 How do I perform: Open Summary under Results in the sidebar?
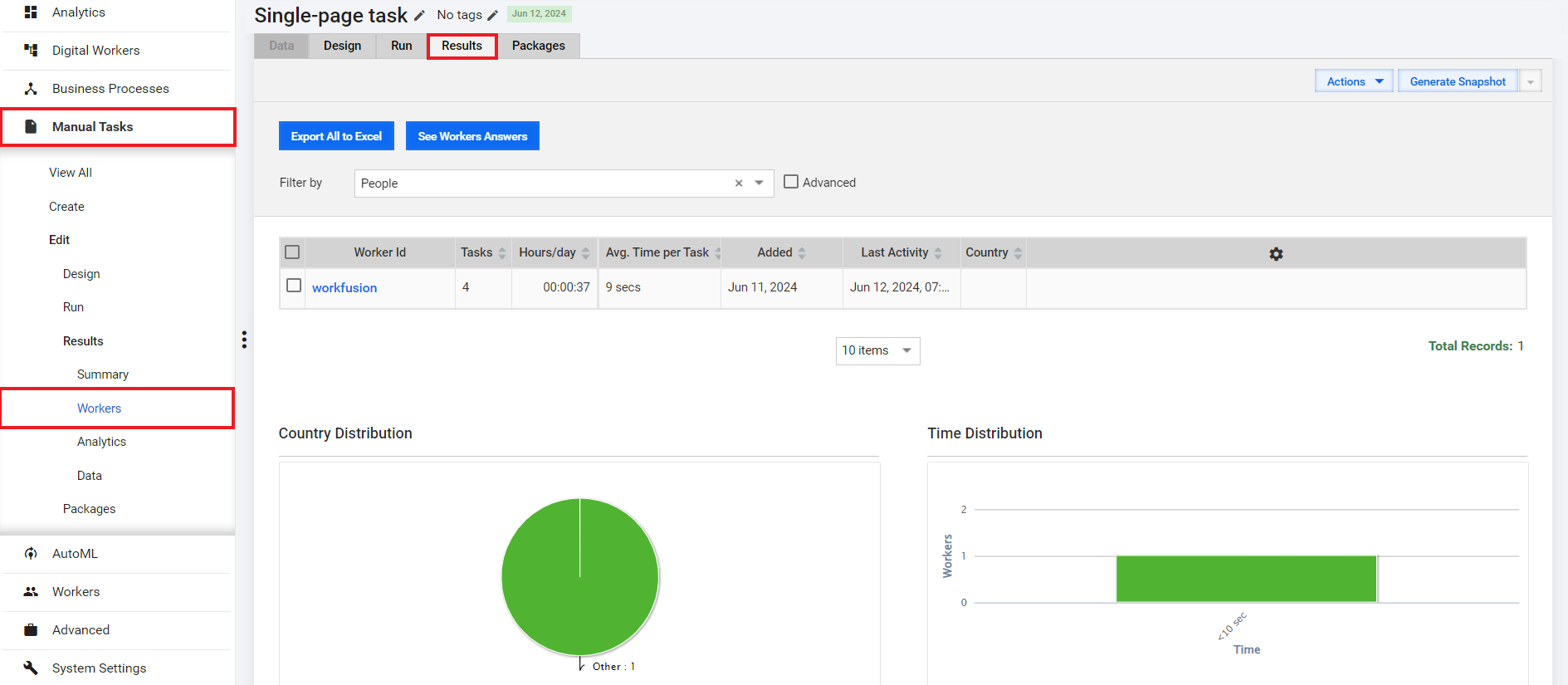click(x=103, y=374)
